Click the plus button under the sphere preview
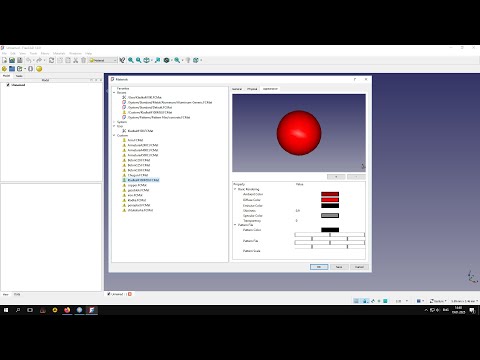The image size is (480, 360). [336, 177]
